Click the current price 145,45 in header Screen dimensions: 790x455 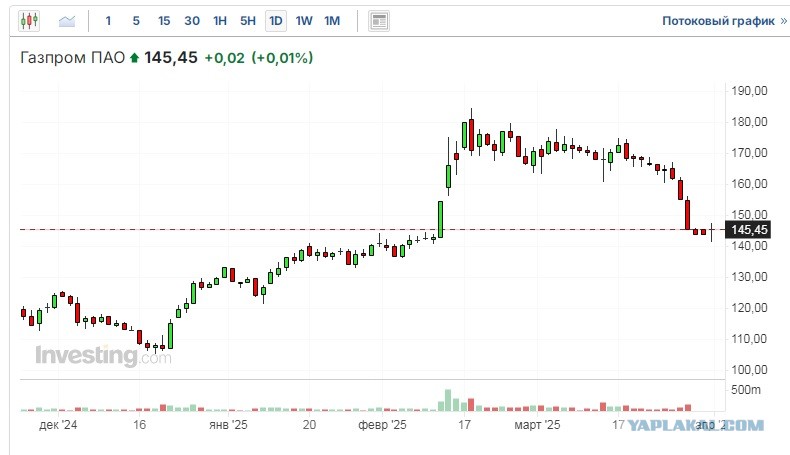coord(171,57)
